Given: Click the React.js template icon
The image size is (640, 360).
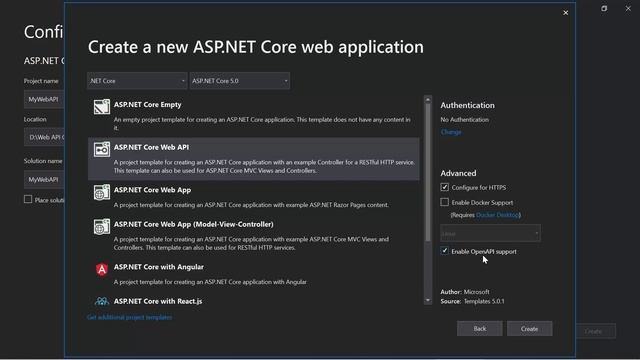Looking at the screenshot, I should [x=102, y=301].
